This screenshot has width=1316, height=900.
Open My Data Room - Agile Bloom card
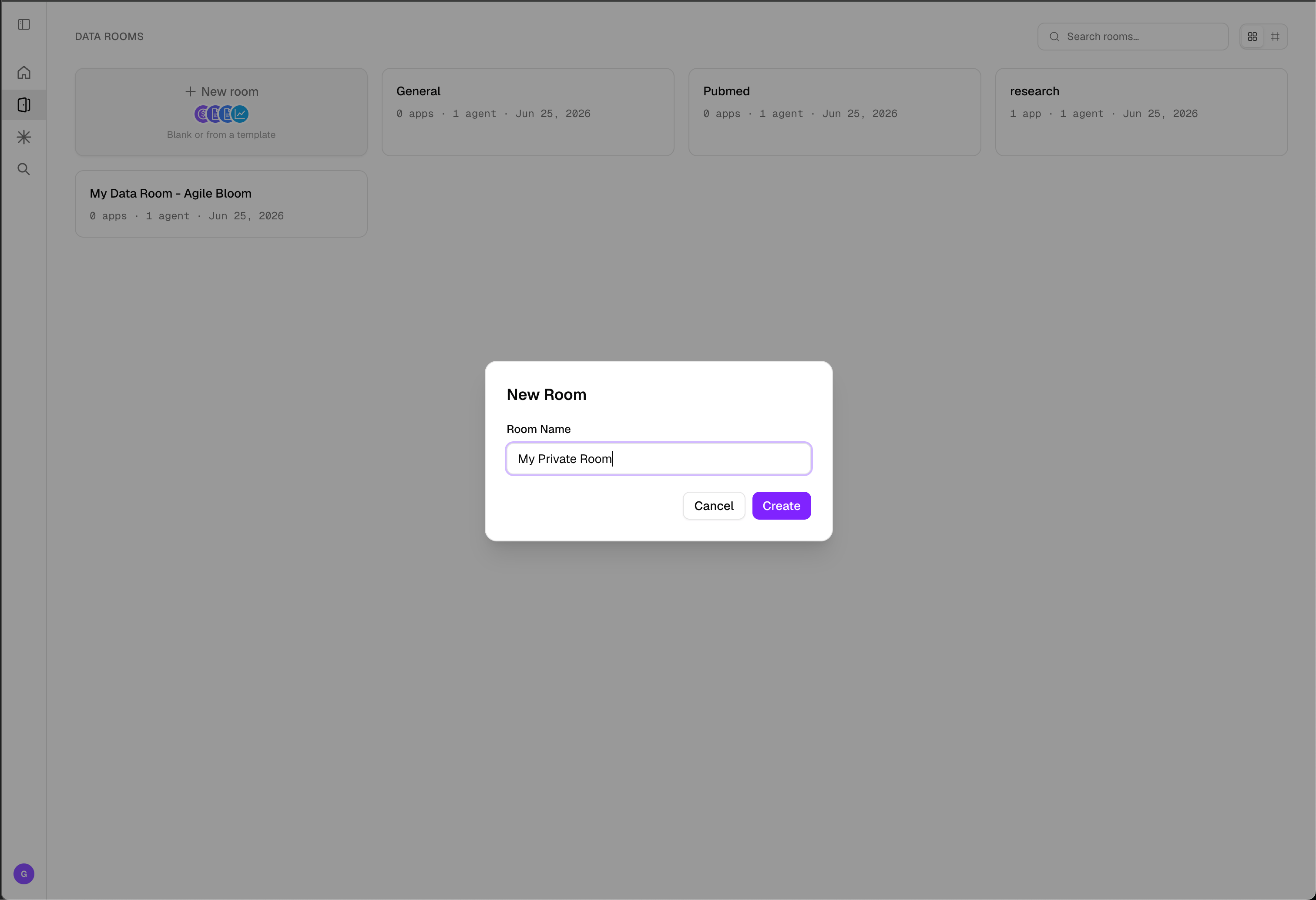221,204
